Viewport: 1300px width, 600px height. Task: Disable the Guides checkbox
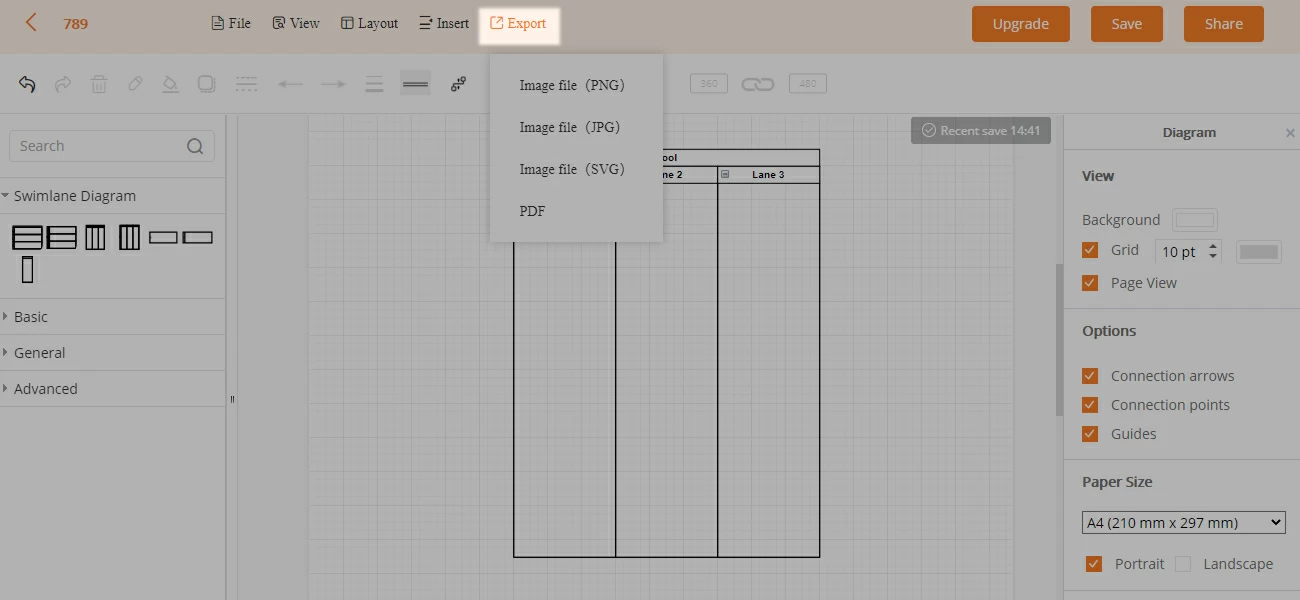pyautogui.click(x=1090, y=434)
